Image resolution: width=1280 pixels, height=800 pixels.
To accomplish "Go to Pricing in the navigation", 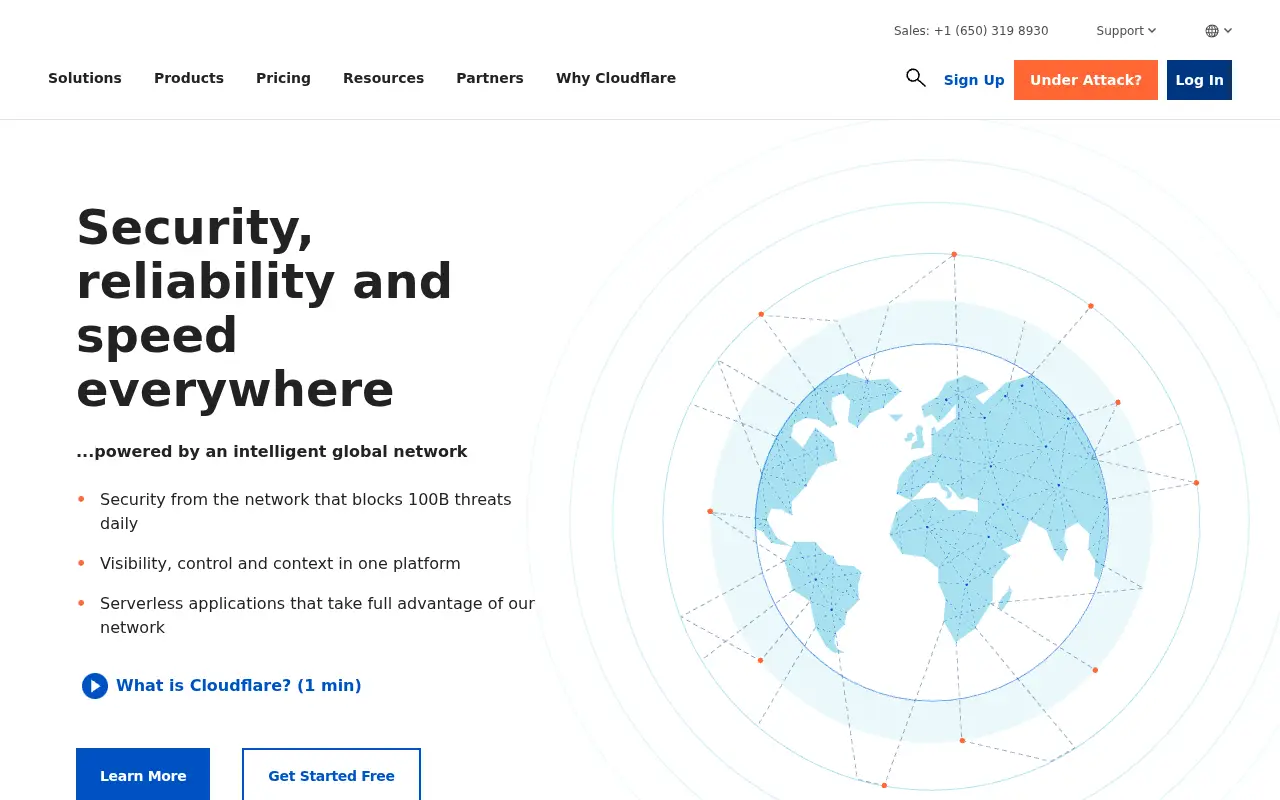I will coord(283,78).
